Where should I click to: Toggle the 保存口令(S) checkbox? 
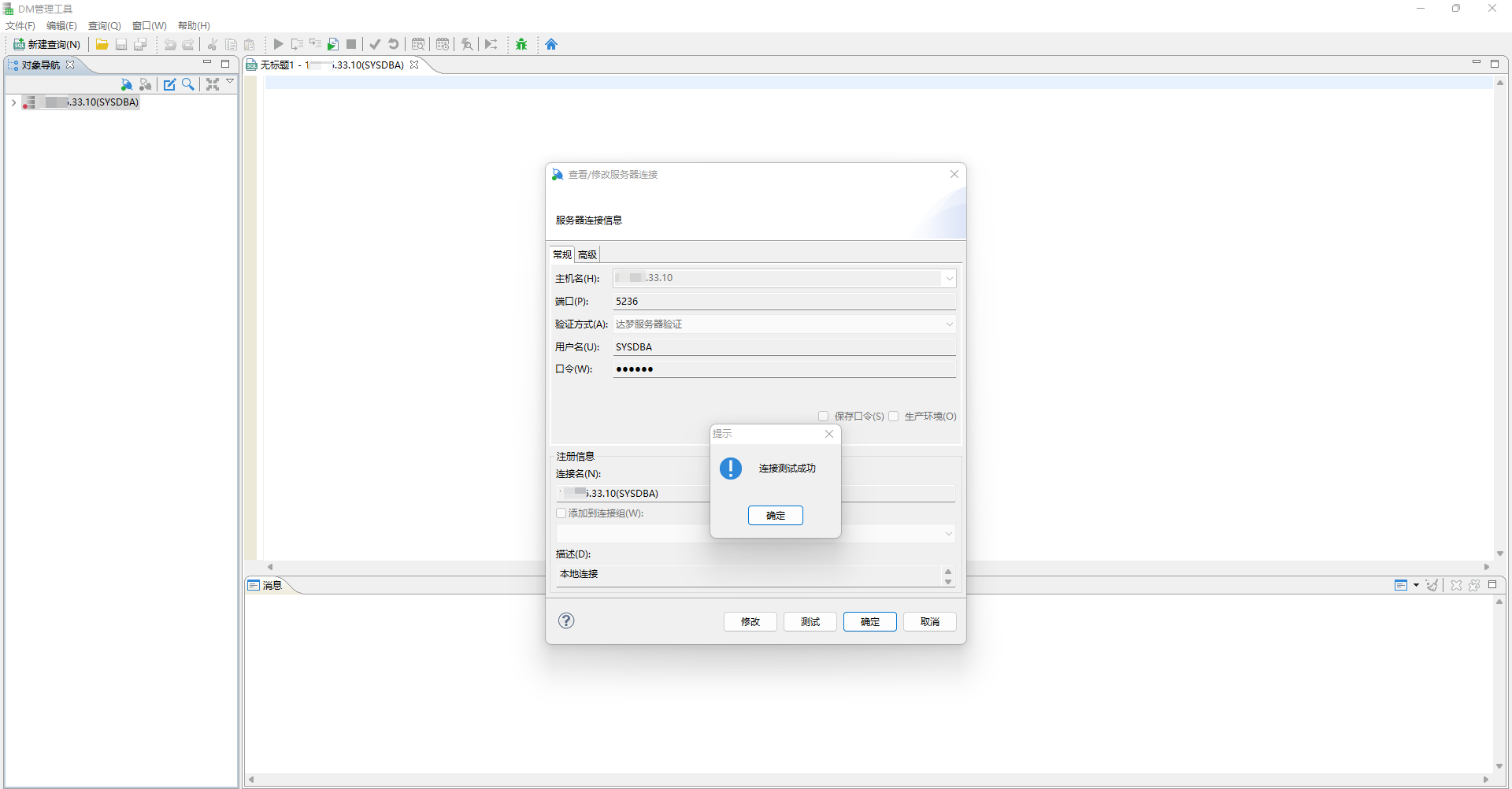tap(823, 416)
